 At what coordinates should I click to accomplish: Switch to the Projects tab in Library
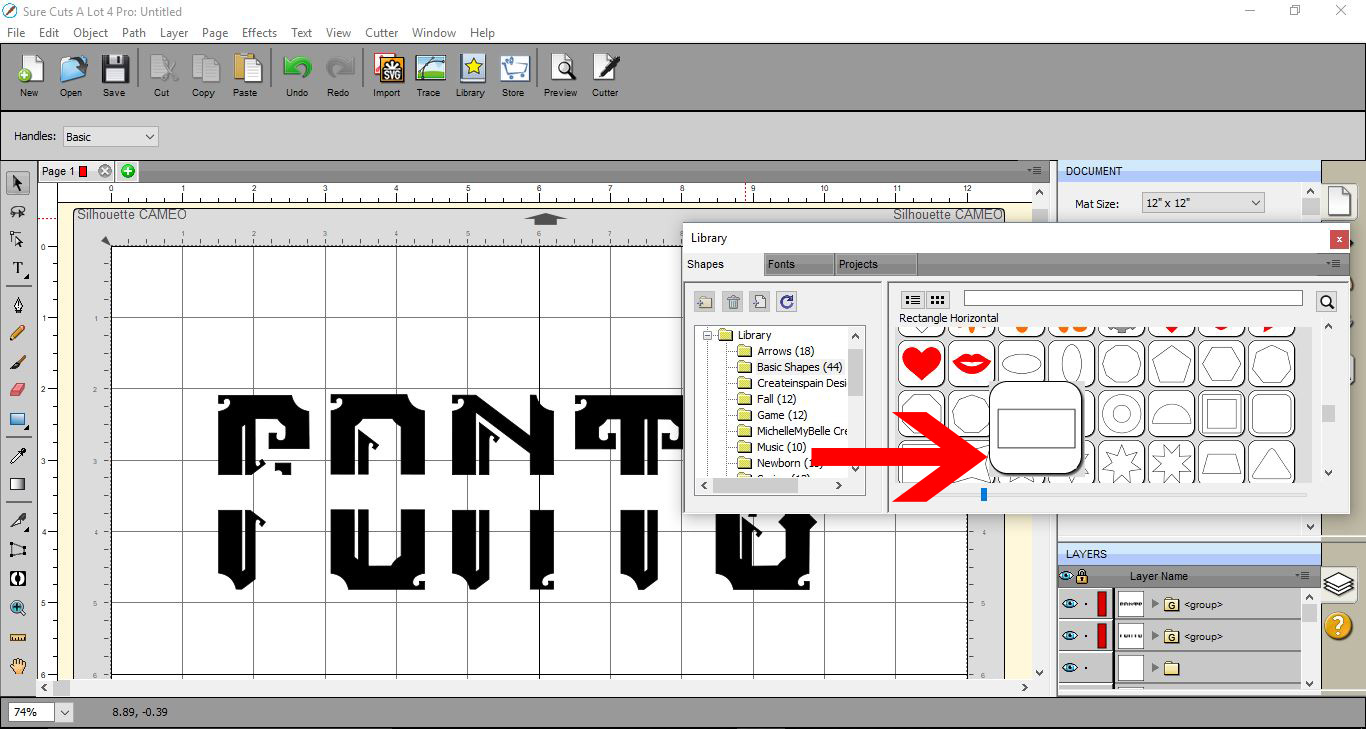point(874,264)
